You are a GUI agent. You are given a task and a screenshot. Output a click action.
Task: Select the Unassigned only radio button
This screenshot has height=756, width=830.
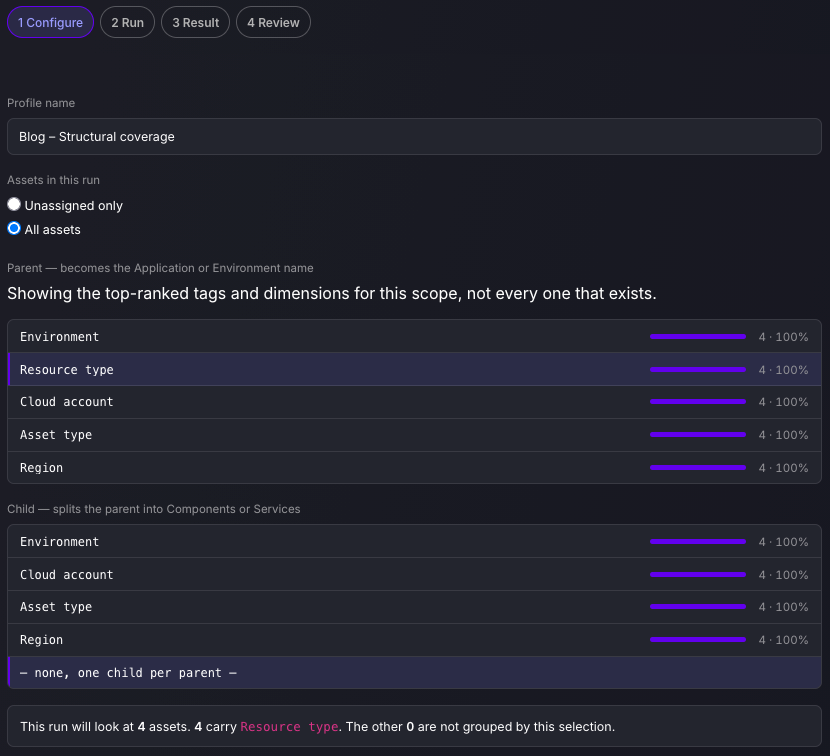14,204
